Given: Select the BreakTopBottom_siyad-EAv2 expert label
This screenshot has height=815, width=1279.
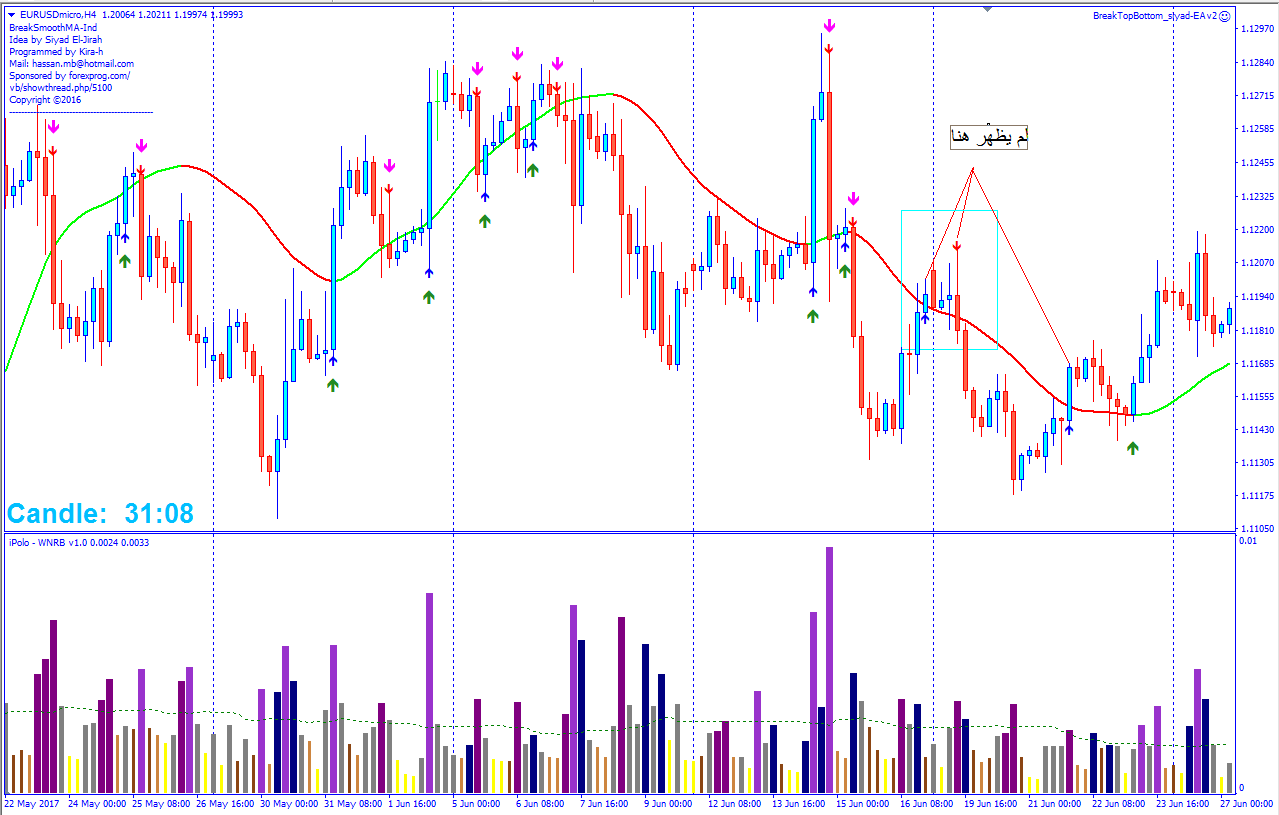Looking at the screenshot, I should 1154,16.
